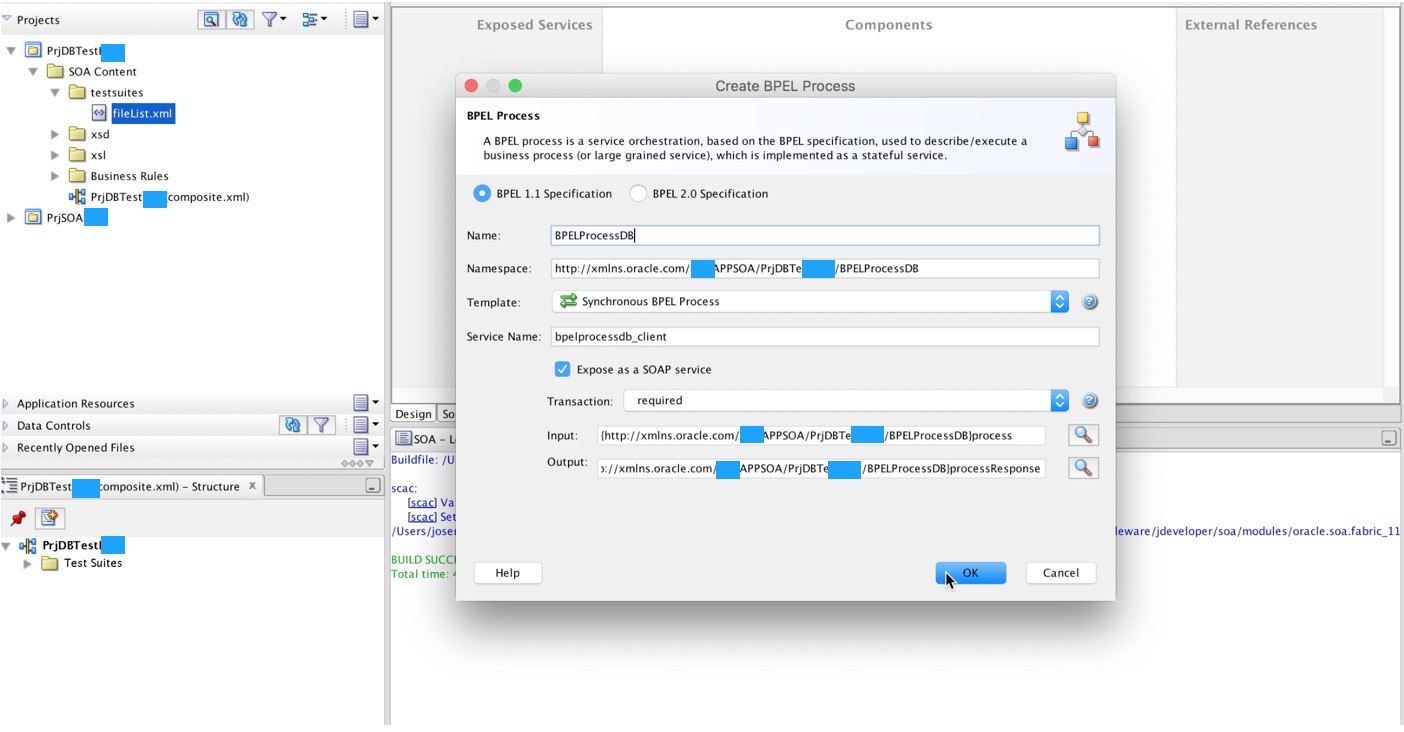Viewport: 1404px width, 732px height.
Task: Collapse the Projects panel header arrow
Action: pyautogui.click(x=6, y=19)
